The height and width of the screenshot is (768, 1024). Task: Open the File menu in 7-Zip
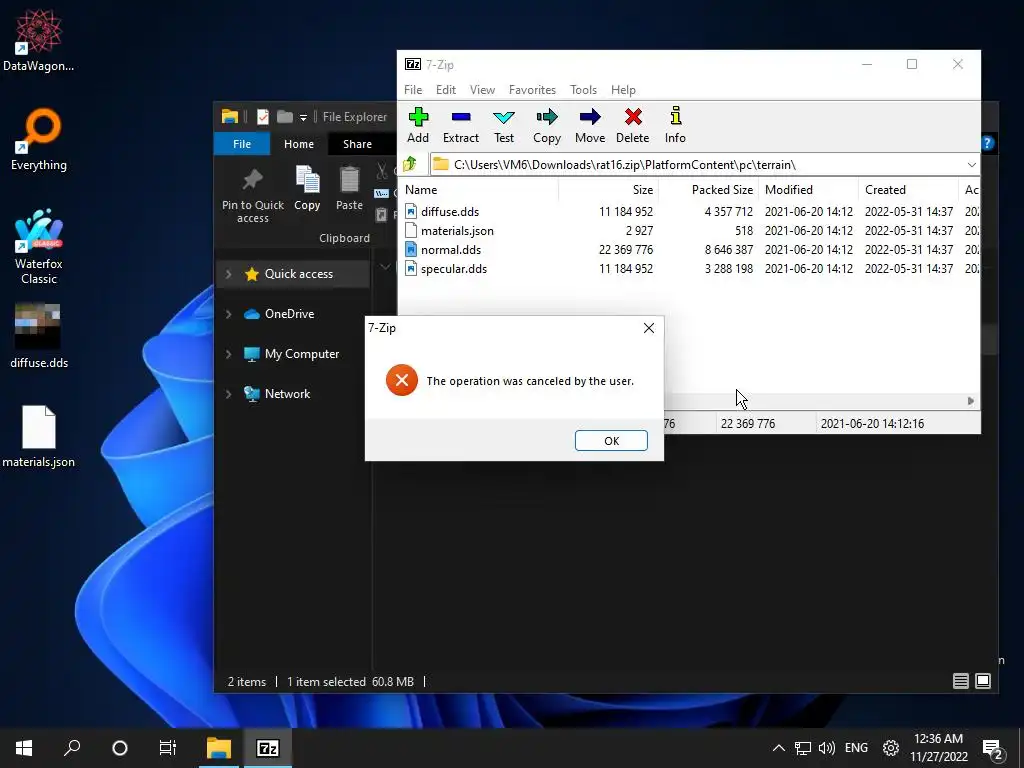point(413,89)
